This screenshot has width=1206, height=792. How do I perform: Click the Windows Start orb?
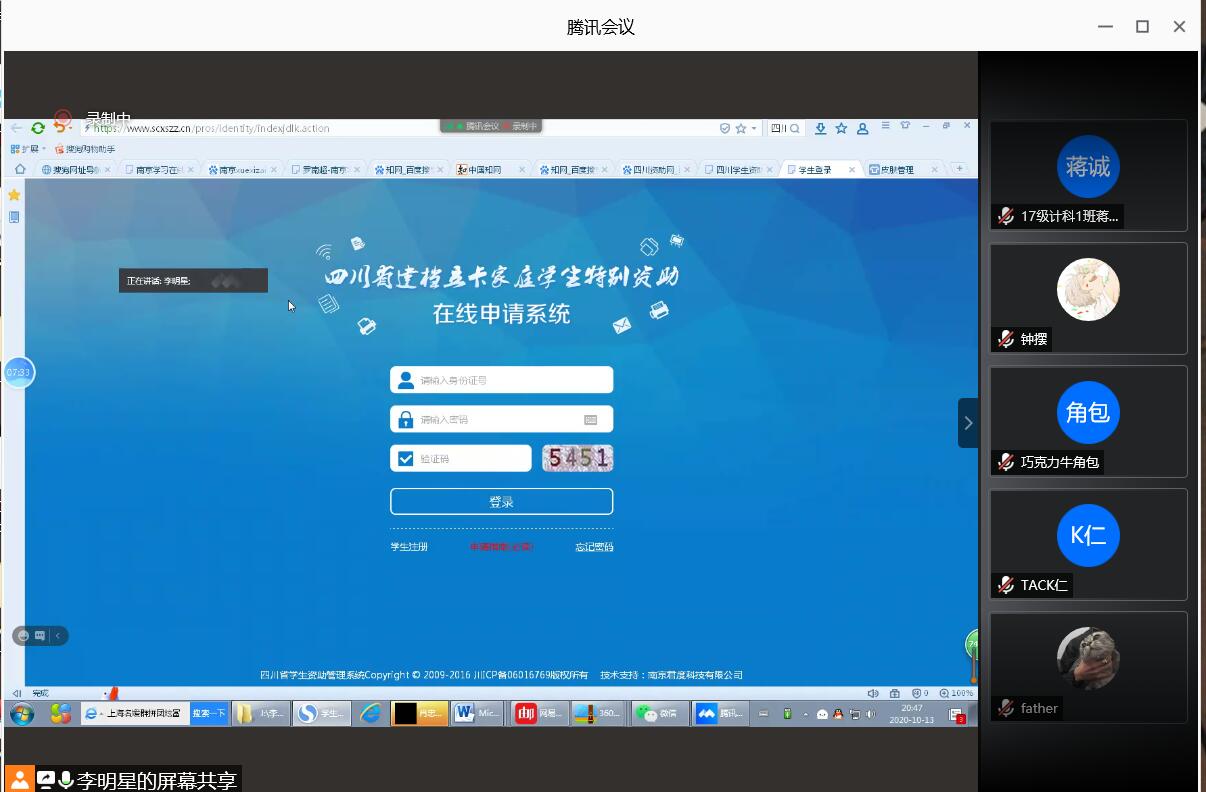(x=21, y=714)
